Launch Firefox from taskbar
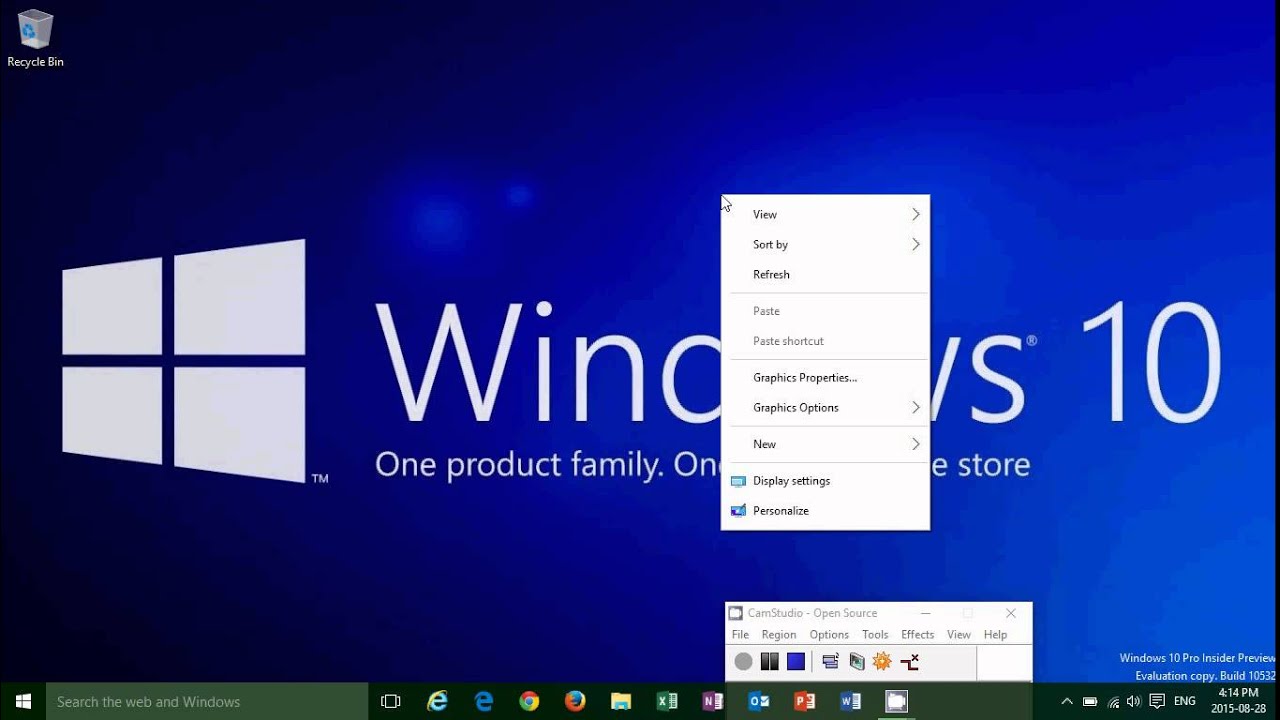Viewport: 1280px width, 720px height. 575,701
